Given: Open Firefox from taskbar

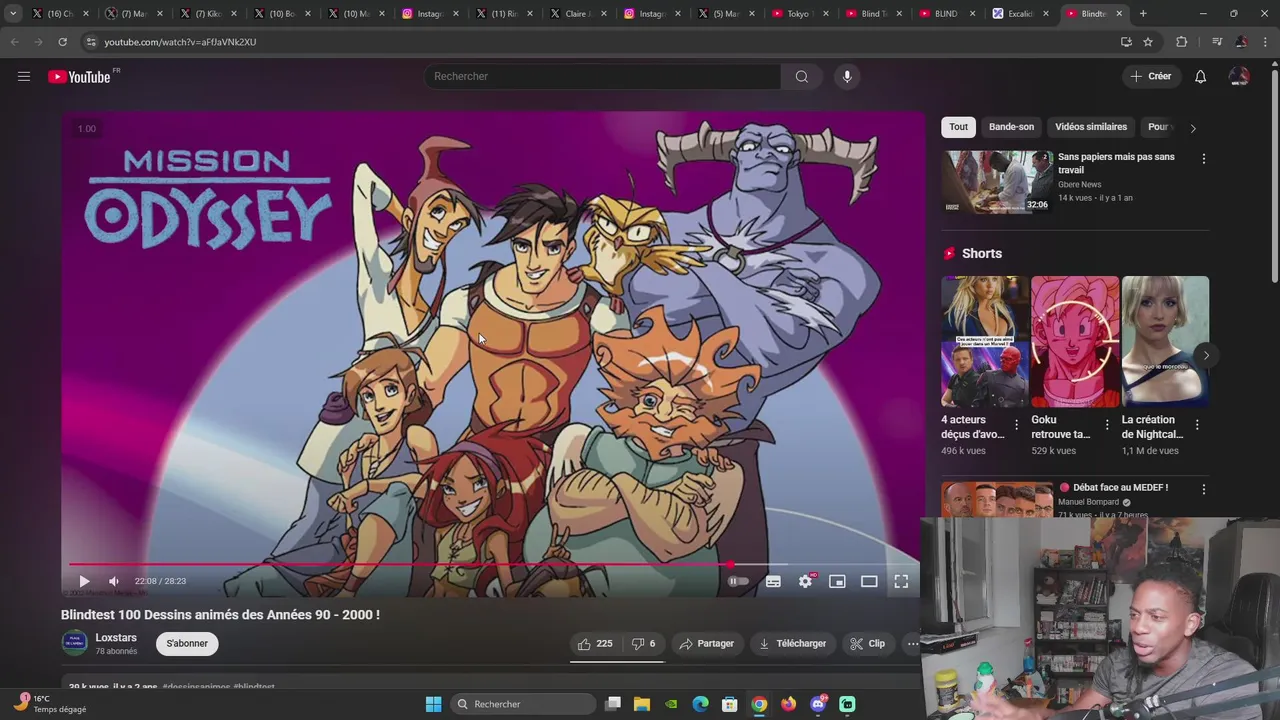Looking at the screenshot, I should click(788, 704).
